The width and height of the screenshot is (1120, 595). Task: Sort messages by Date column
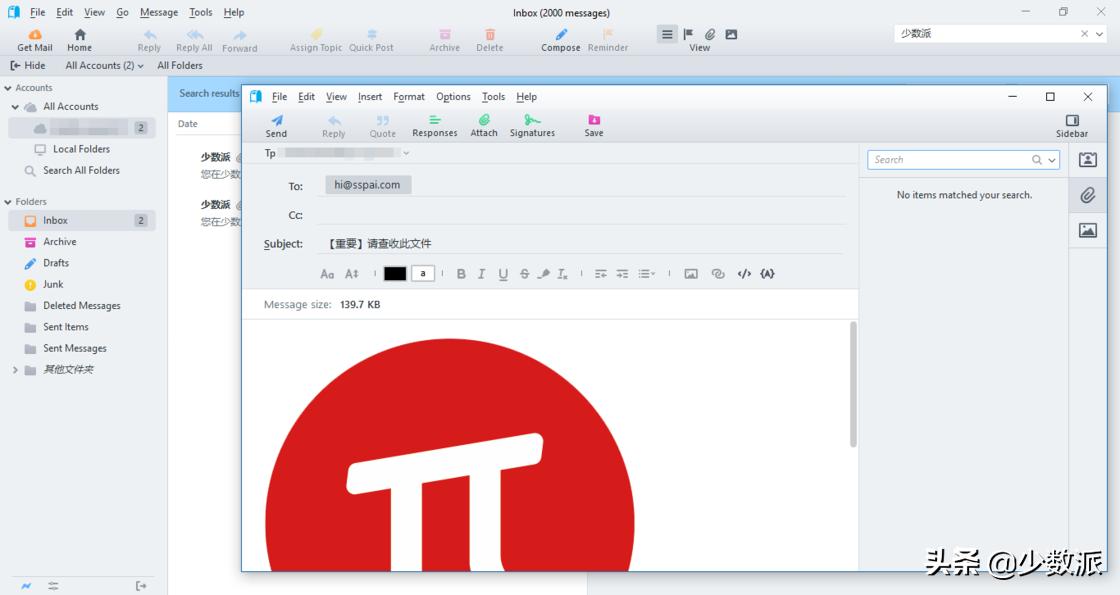188,124
